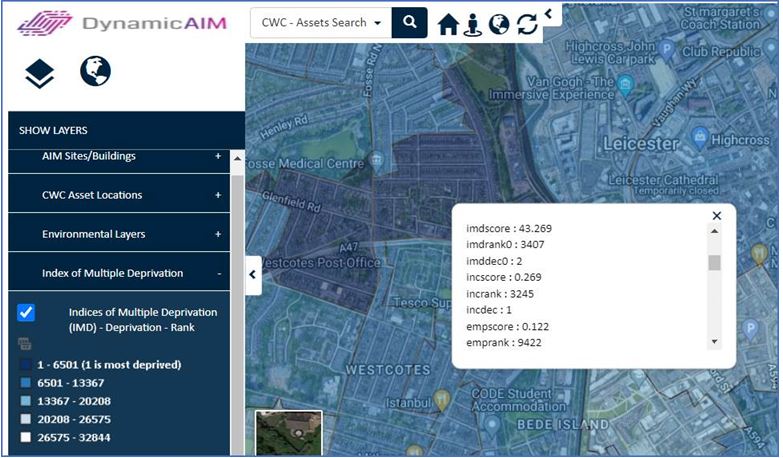Click the 20208 - 26575 legend swatch
This screenshot has height=458, width=783.
(25, 419)
